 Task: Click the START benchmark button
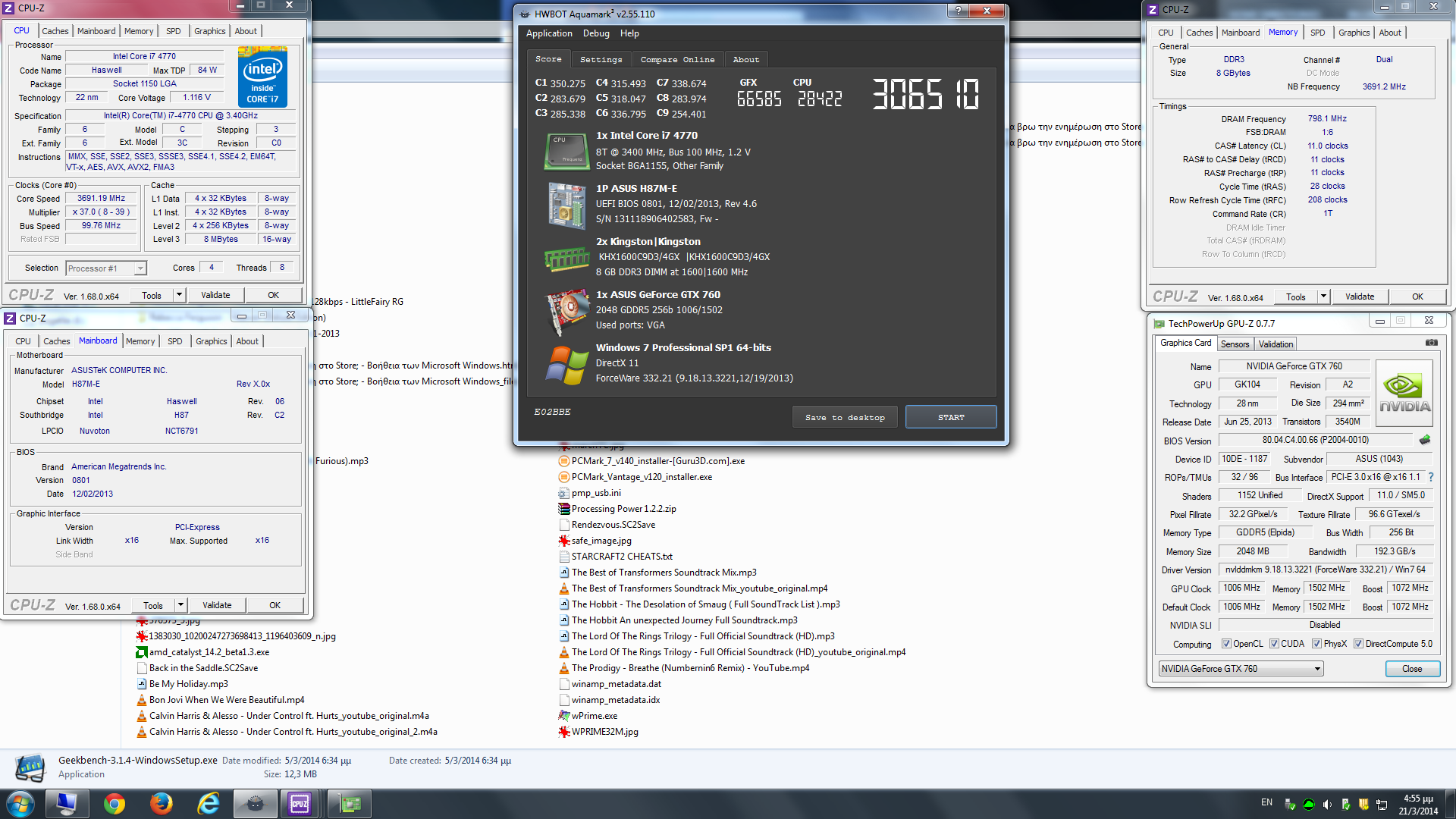(x=951, y=417)
